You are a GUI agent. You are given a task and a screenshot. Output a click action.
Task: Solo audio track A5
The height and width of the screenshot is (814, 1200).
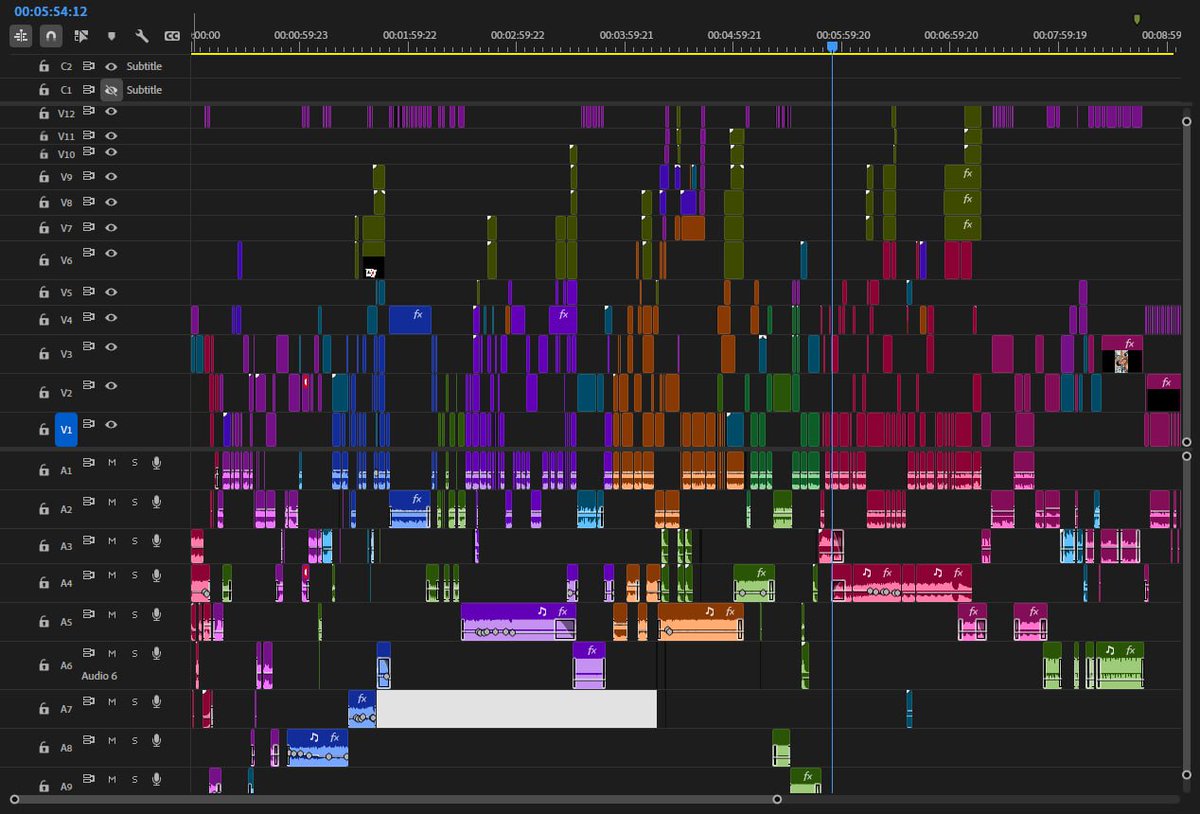134,614
